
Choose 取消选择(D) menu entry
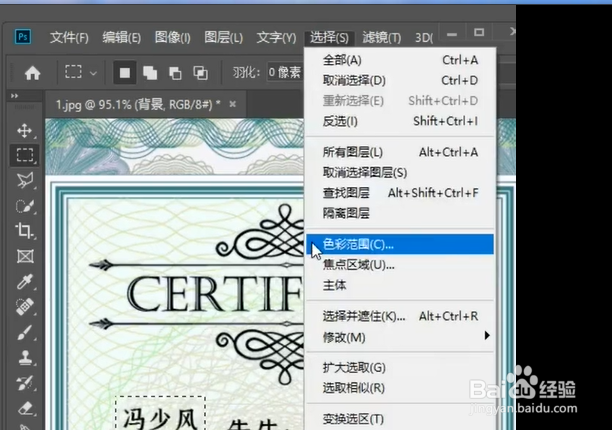point(400,80)
